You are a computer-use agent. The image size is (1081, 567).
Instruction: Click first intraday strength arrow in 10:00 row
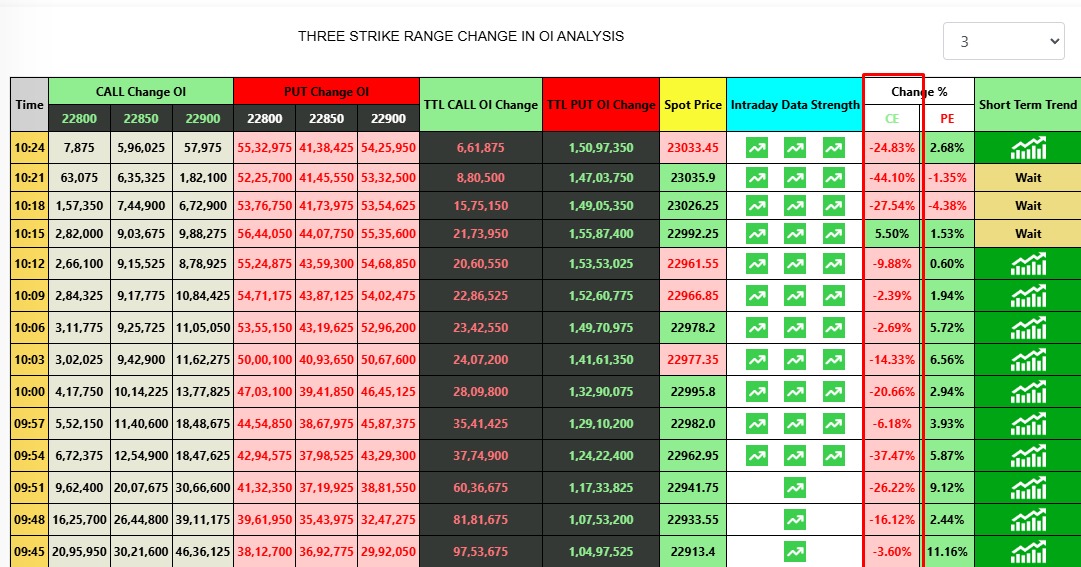click(757, 392)
